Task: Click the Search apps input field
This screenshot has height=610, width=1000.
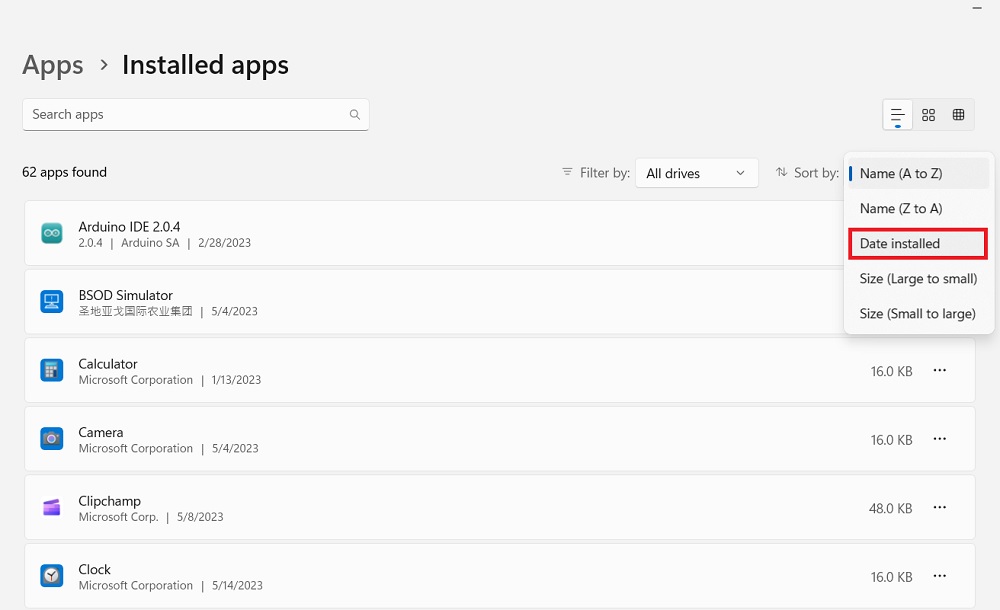Action: 180,114
